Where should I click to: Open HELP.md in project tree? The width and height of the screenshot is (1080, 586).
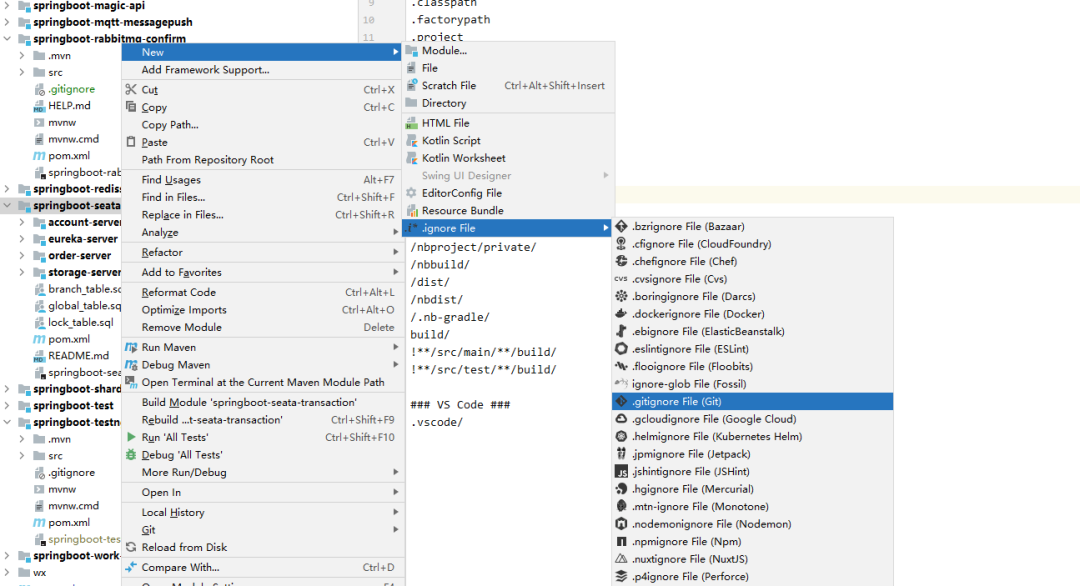click(x=69, y=105)
